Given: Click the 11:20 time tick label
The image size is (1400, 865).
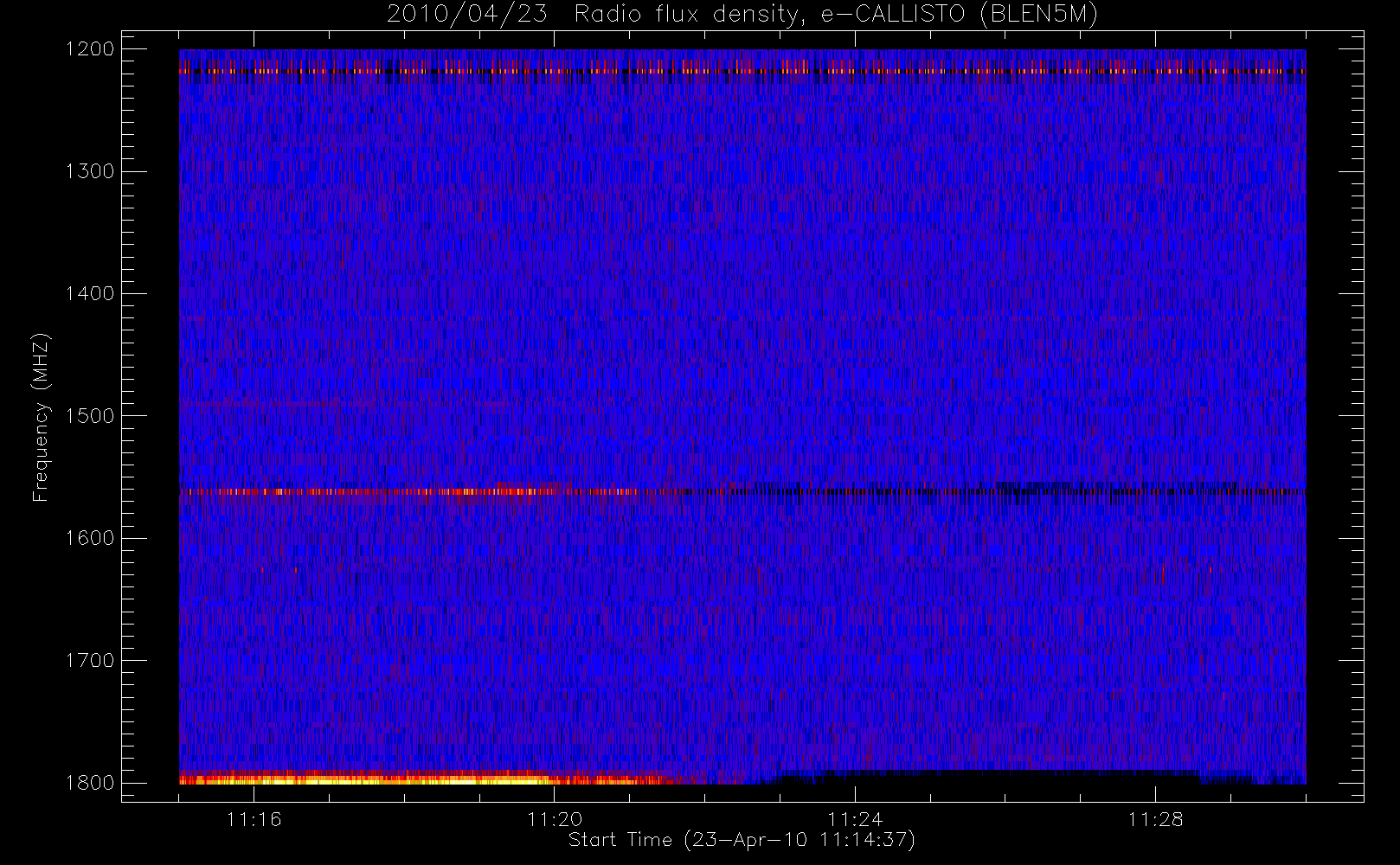Looking at the screenshot, I should coord(554,819).
